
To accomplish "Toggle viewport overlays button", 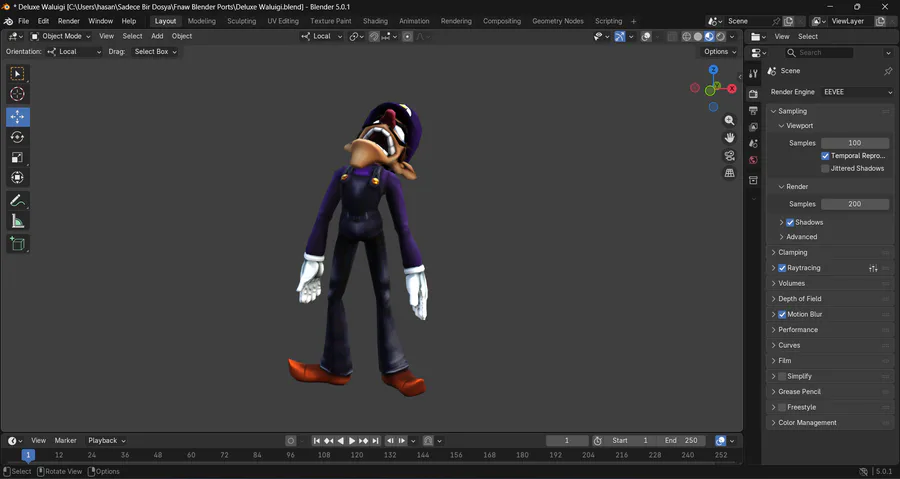I will [646, 36].
